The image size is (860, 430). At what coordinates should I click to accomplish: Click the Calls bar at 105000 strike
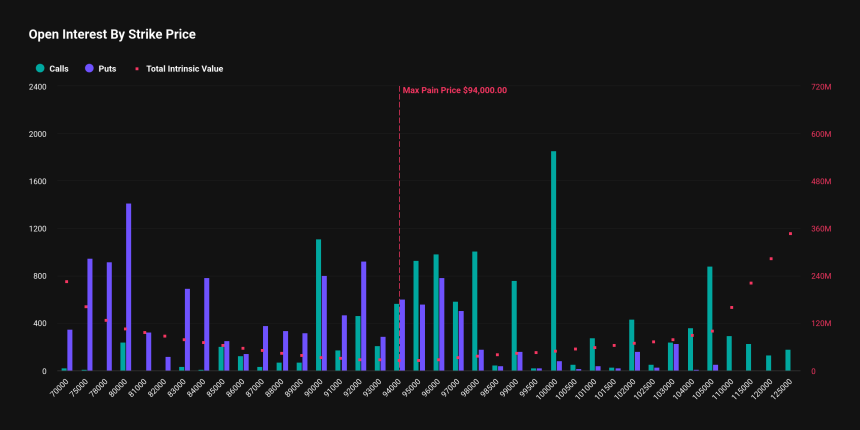tap(710, 319)
